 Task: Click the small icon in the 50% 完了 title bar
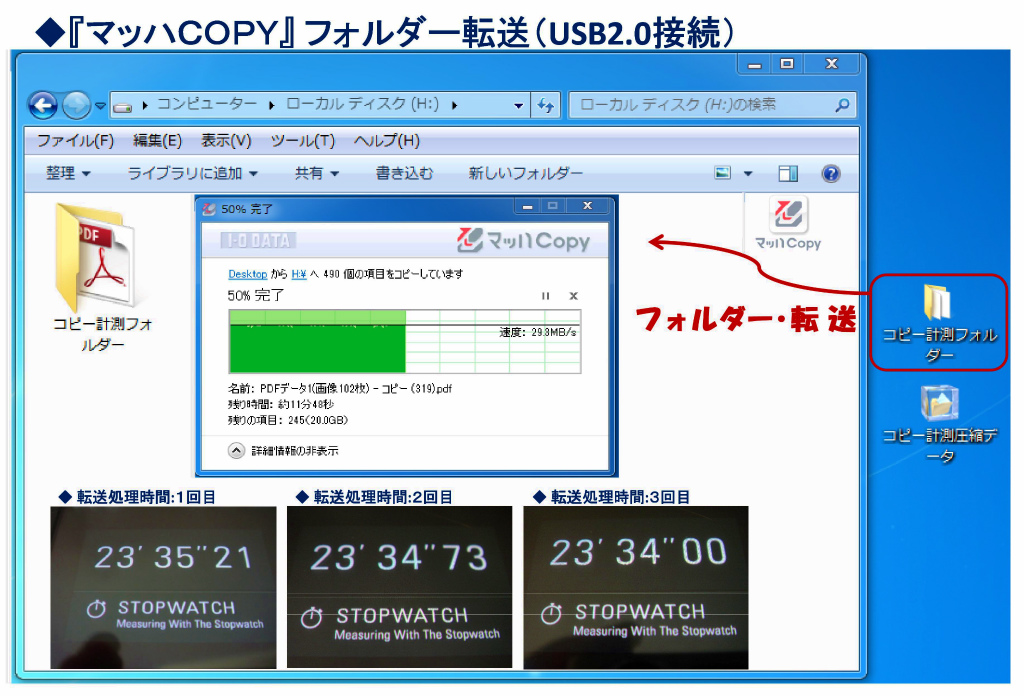pos(209,209)
